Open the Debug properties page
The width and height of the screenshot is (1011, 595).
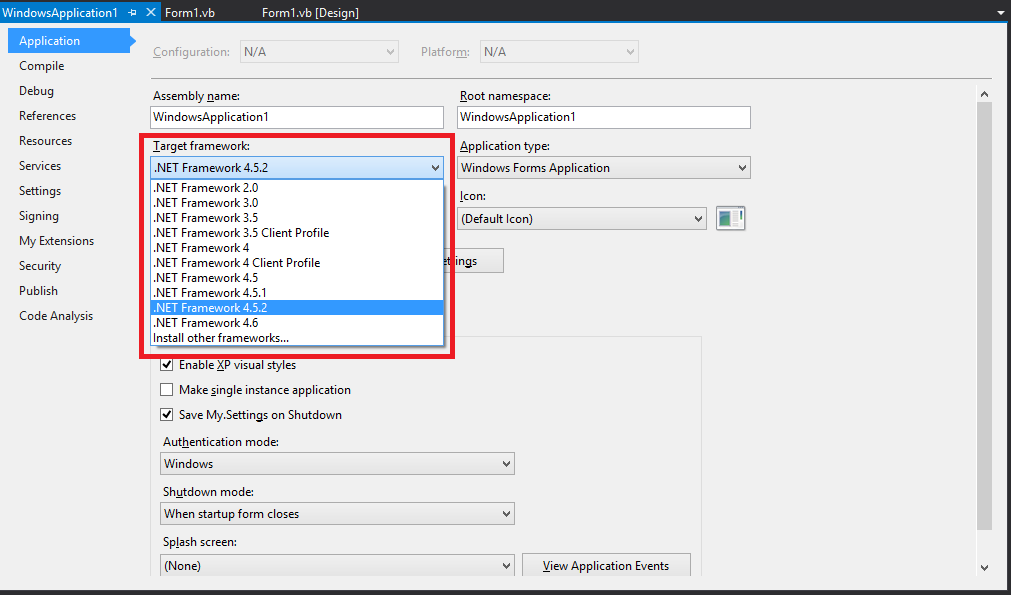coord(36,91)
